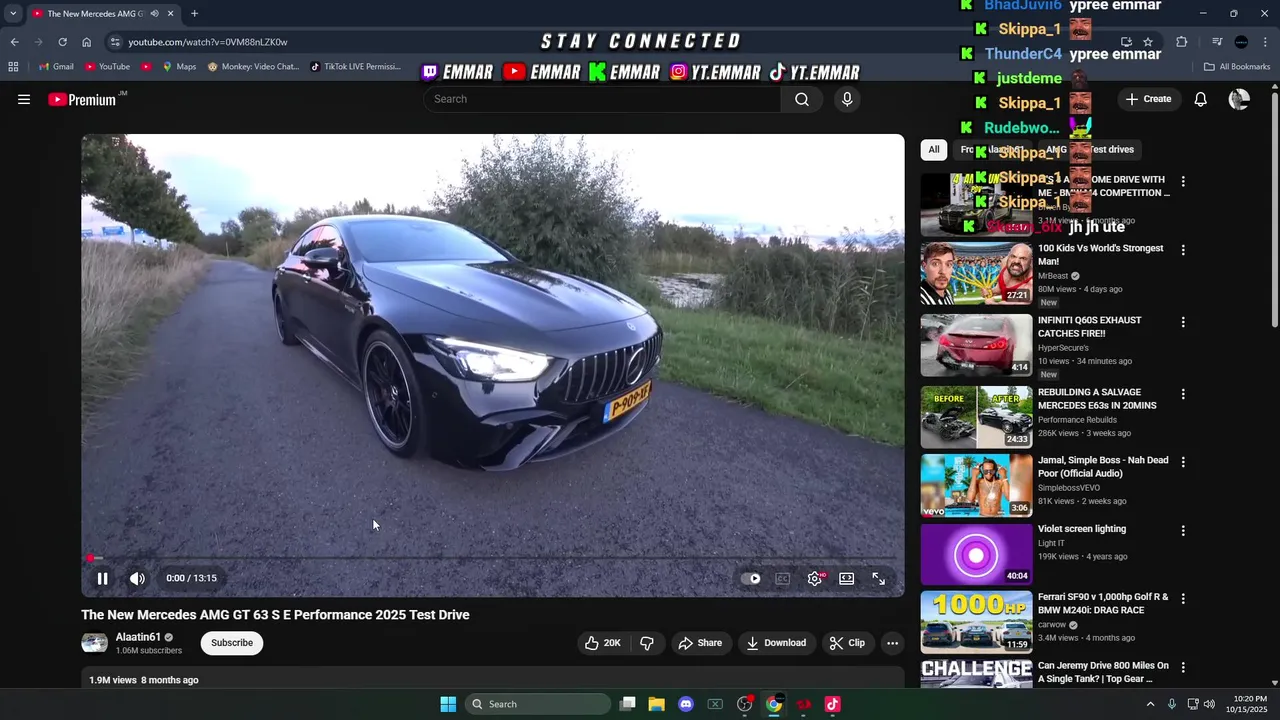1280x720 pixels.
Task: Dislike this video
Action: point(647,643)
